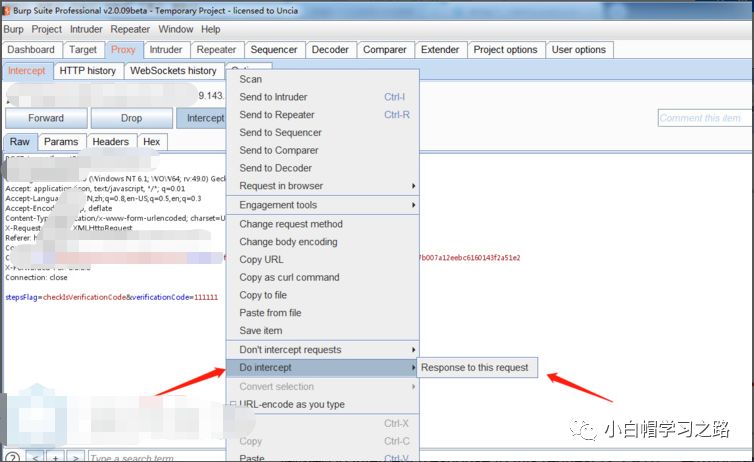Open the Comparer tab

tap(385, 50)
